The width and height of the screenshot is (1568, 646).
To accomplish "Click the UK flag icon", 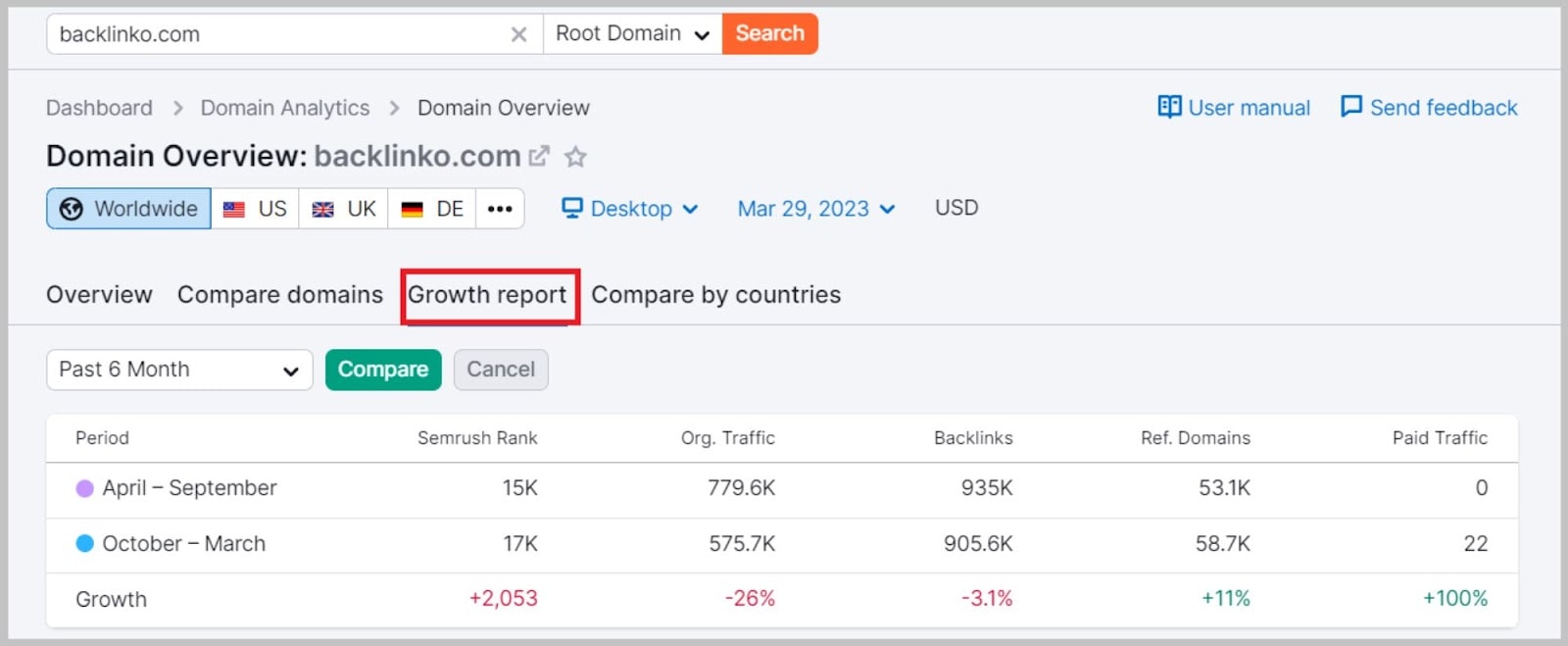I will pyautogui.click(x=322, y=210).
